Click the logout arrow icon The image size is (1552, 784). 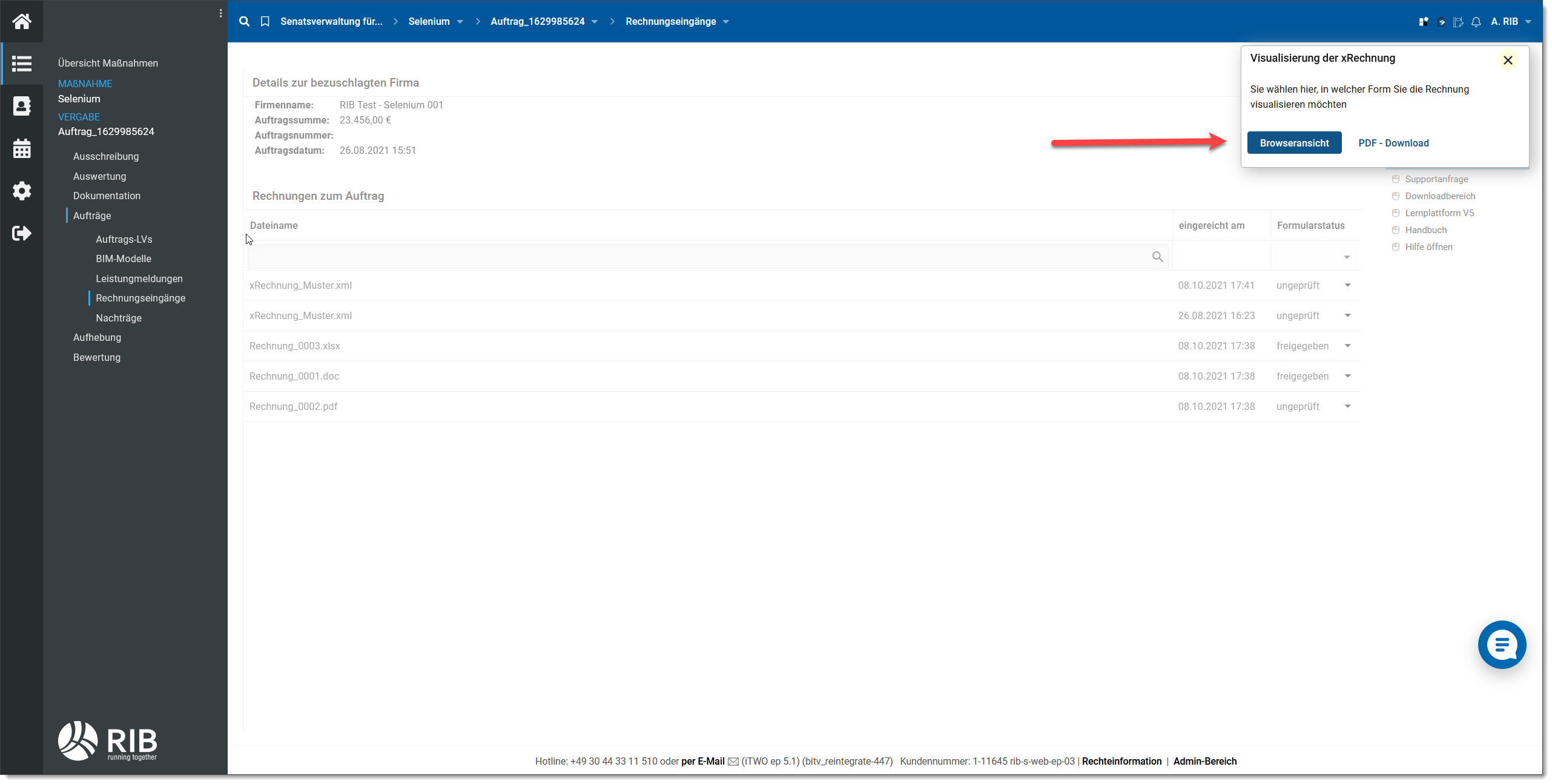point(22,233)
